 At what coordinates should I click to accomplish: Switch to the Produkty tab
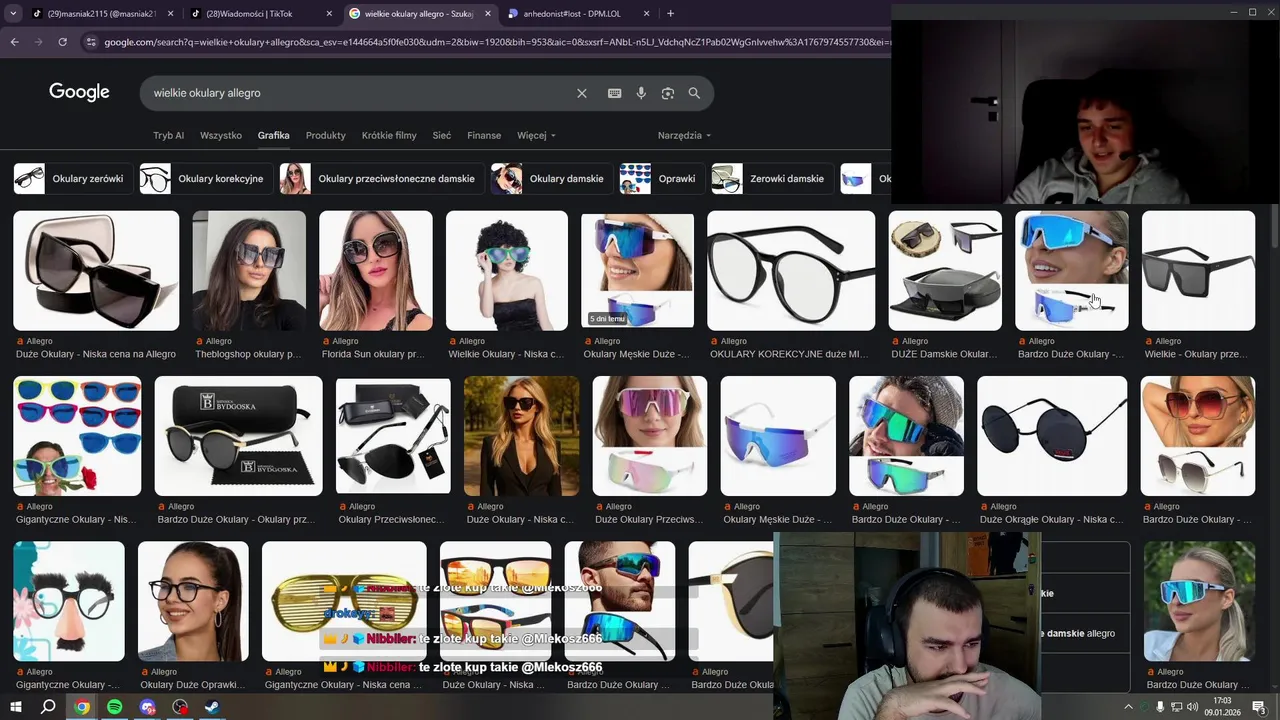point(325,135)
